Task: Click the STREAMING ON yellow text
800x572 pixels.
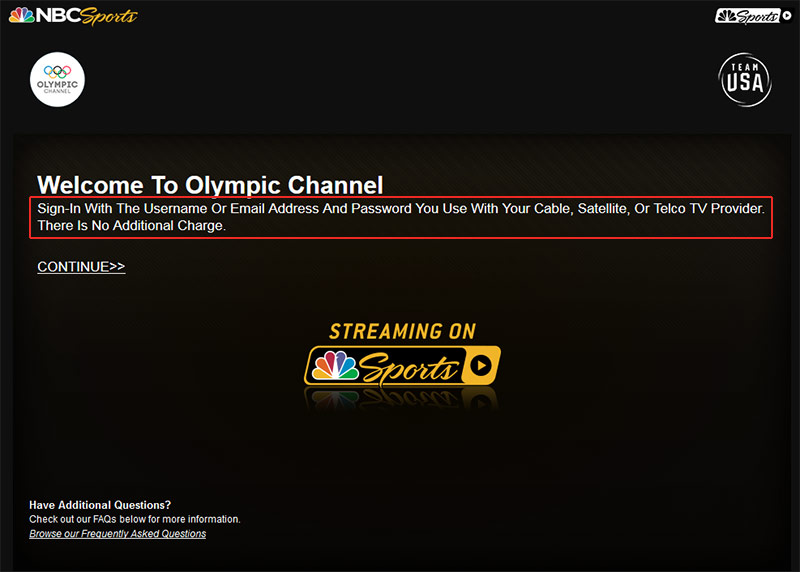Action: pyautogui.click(x=402, y=332)
